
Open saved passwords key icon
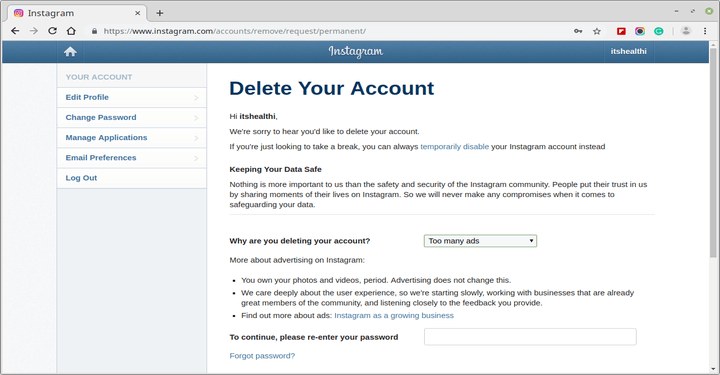pos(578,31)
